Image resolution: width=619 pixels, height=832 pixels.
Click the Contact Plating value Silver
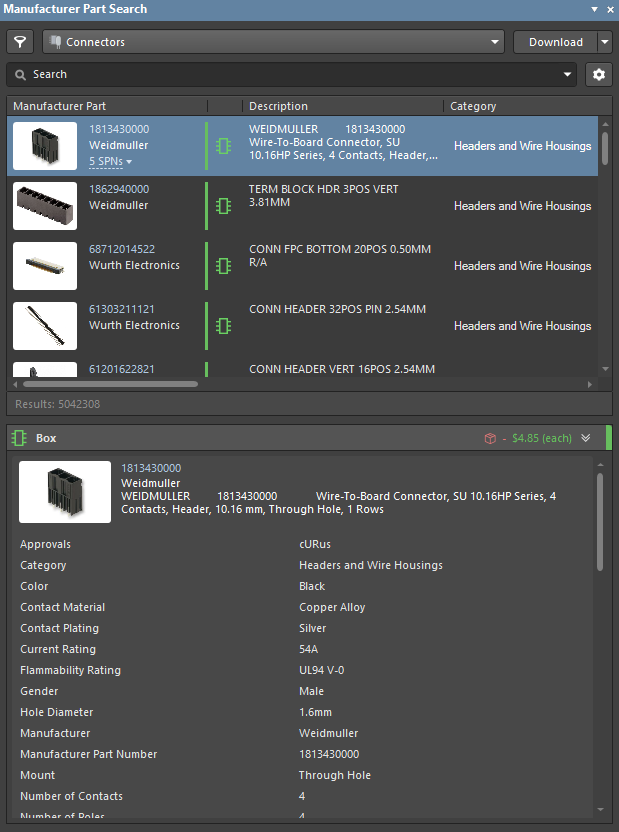312,628
